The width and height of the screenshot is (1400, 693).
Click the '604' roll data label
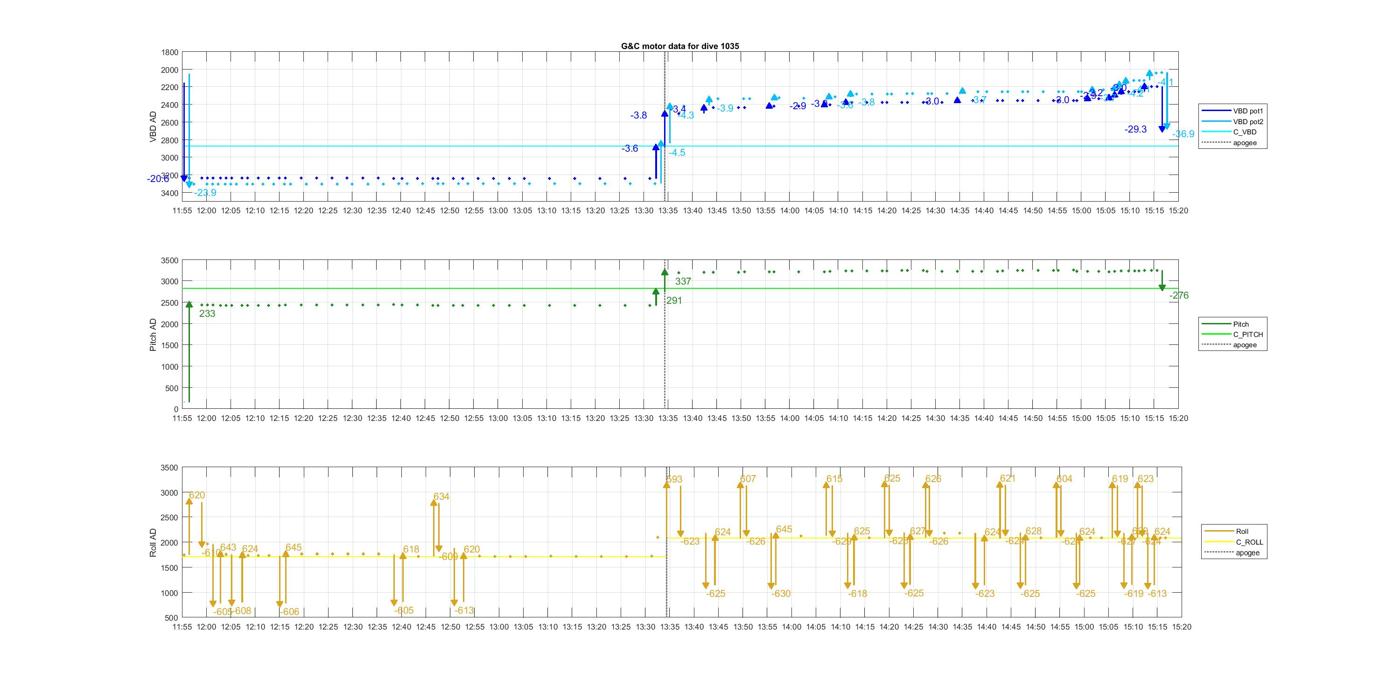click(1064, 479)
